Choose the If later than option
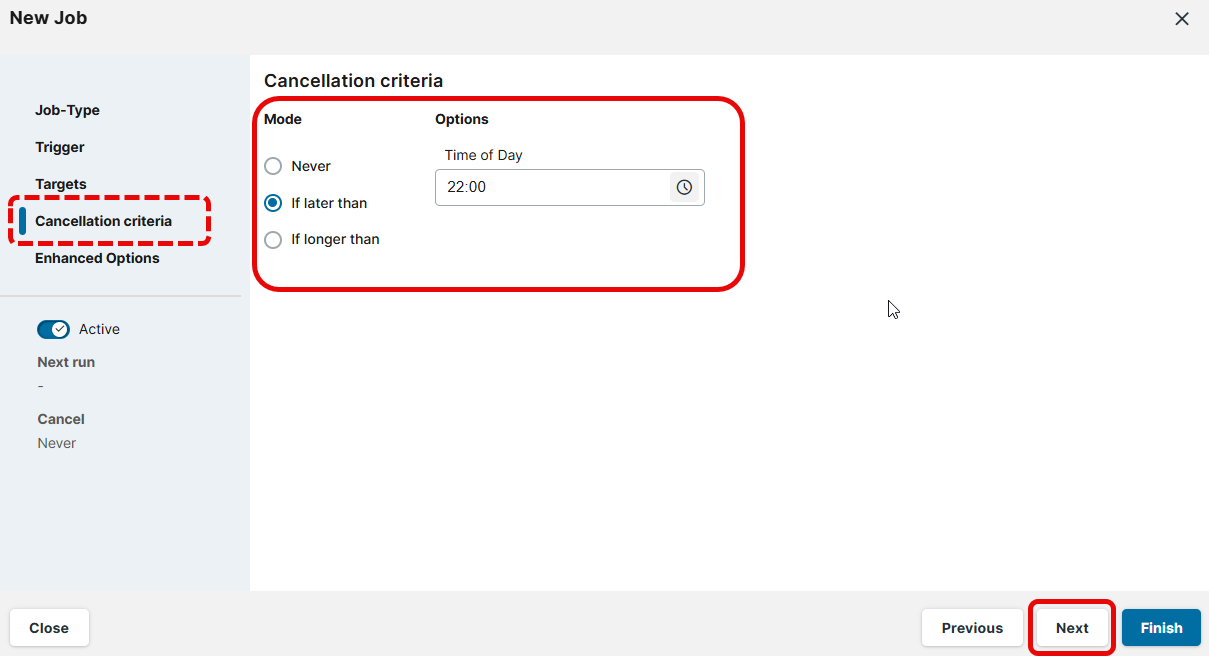1209x656 pixels. (273, 203)
